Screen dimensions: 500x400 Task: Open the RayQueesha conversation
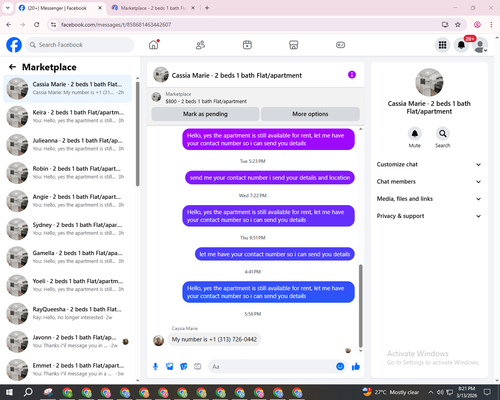[68, 313]
